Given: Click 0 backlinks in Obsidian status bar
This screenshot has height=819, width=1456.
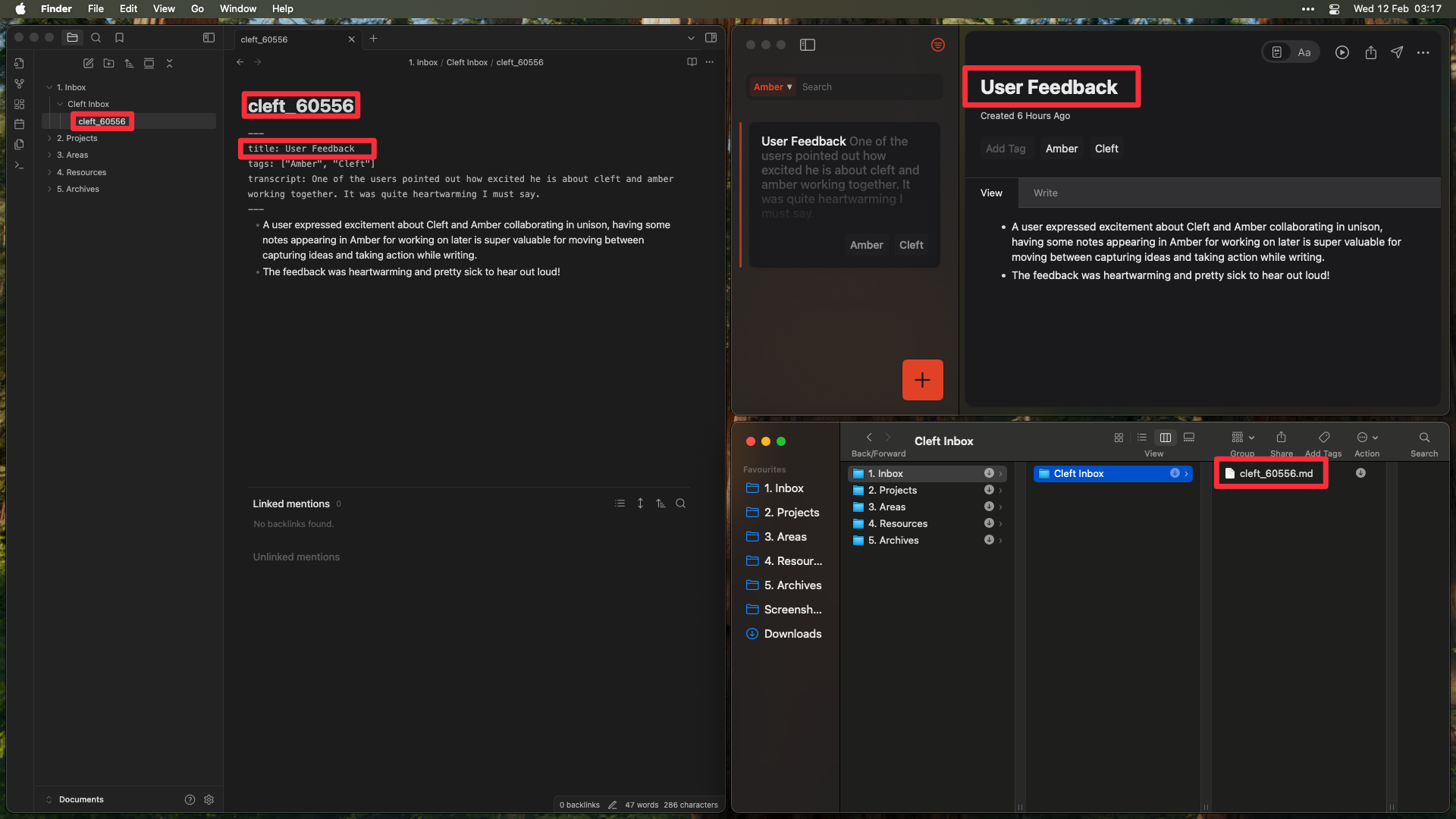Looking at the screenshot, I should coord(579,805).
